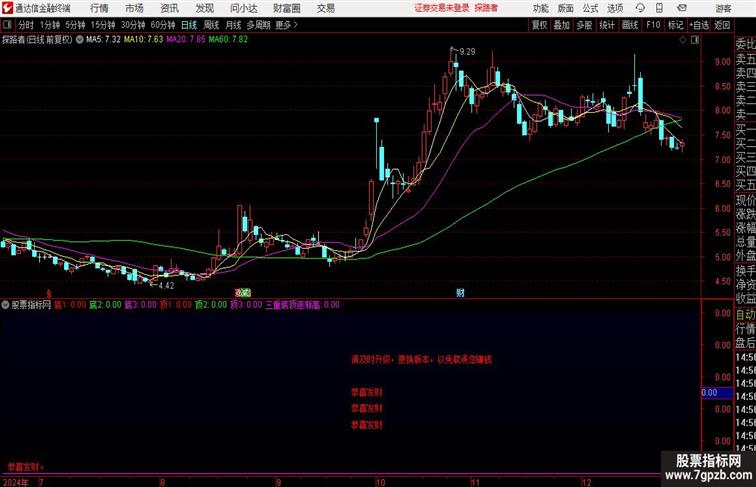This screenshot has width=756, height=487.
Task: Expand the 更多 period options
Action: click(286, 25)
